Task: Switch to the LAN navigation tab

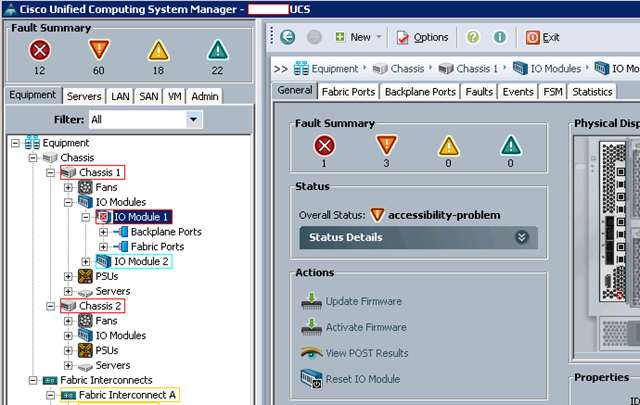Action: point(120,96)
